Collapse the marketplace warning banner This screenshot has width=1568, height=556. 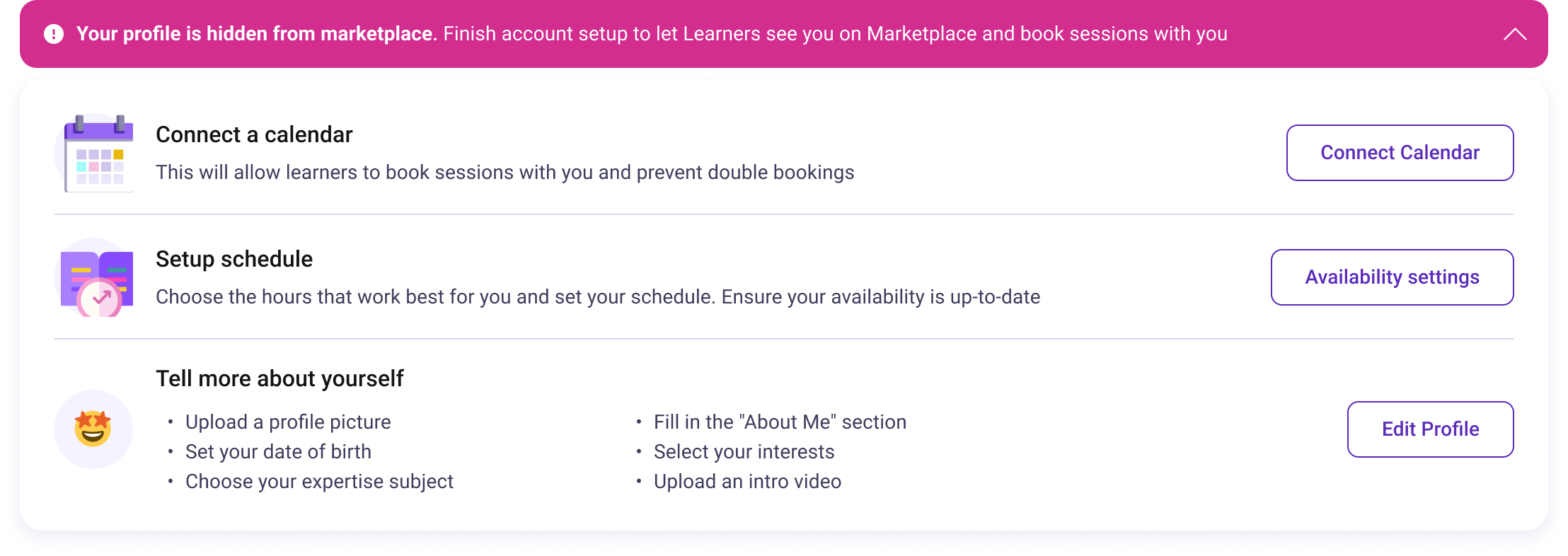pos(1514,33)
